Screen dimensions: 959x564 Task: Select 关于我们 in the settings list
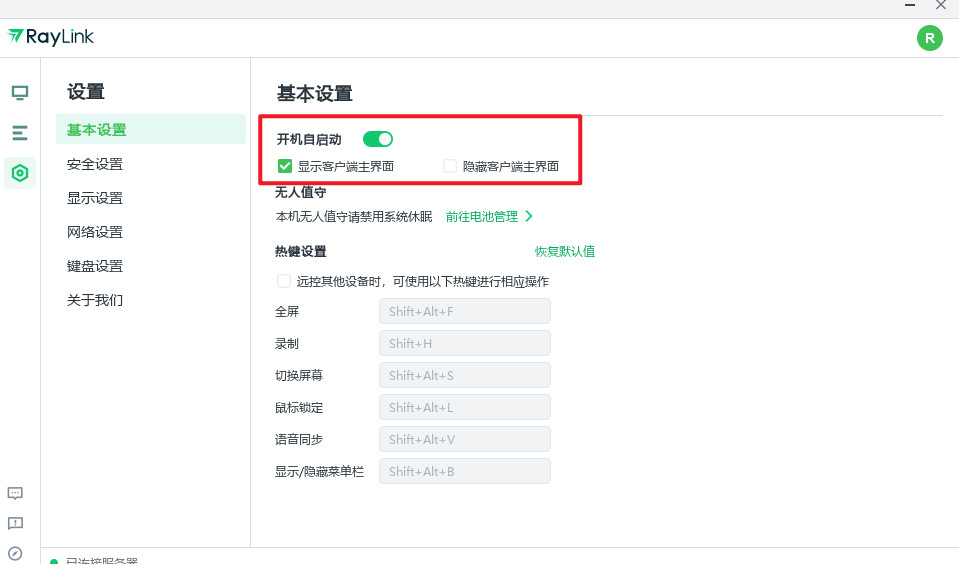95,300
